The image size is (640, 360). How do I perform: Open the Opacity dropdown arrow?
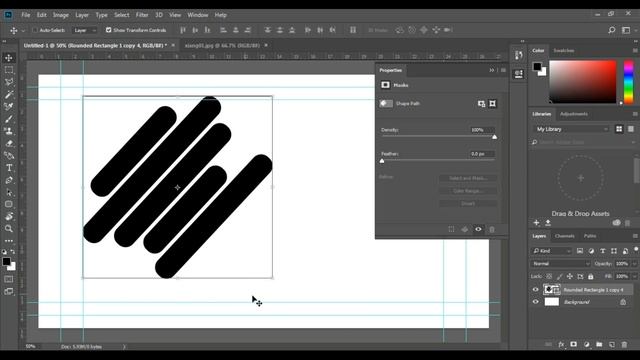634,264
